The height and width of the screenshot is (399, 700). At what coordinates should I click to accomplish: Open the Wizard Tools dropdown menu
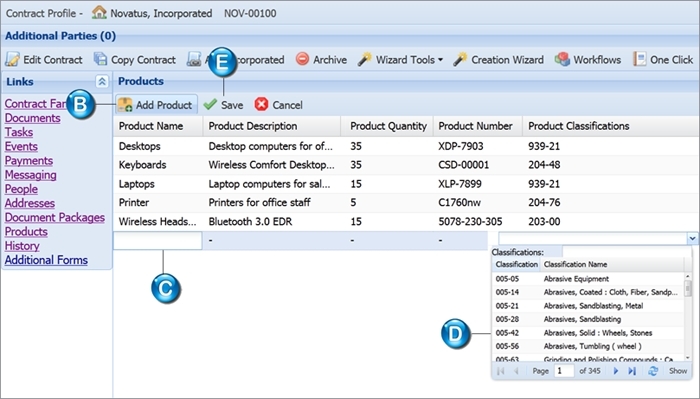click(x=400, y=59)
